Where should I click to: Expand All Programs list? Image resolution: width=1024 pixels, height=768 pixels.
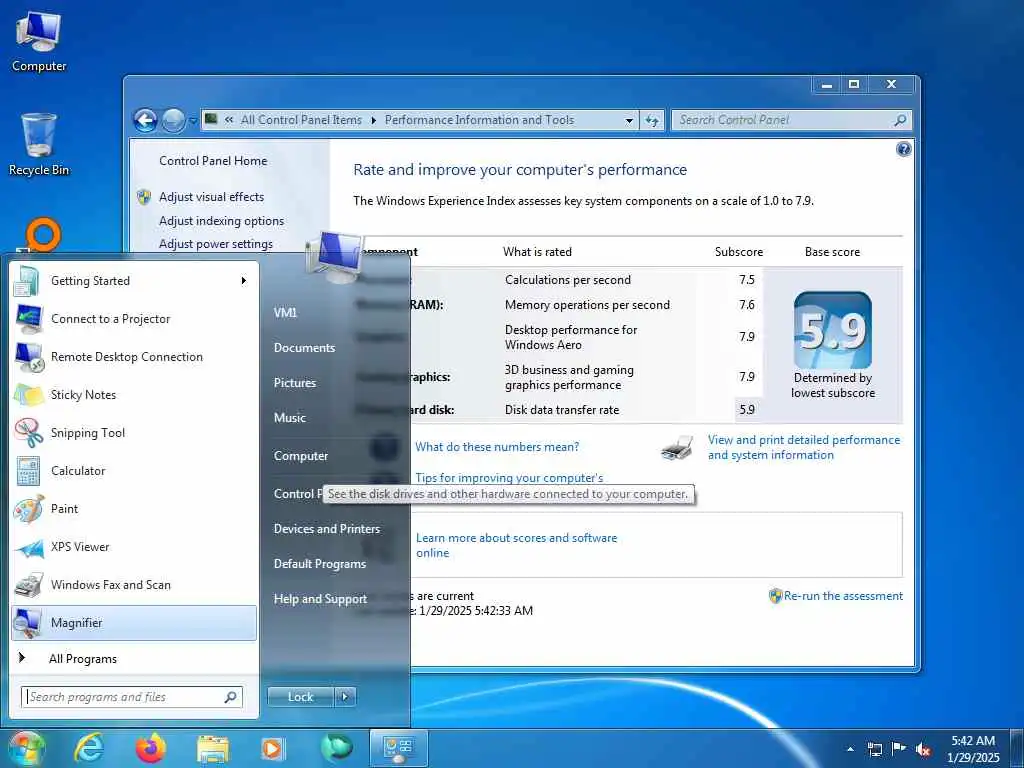coord(83,659)
